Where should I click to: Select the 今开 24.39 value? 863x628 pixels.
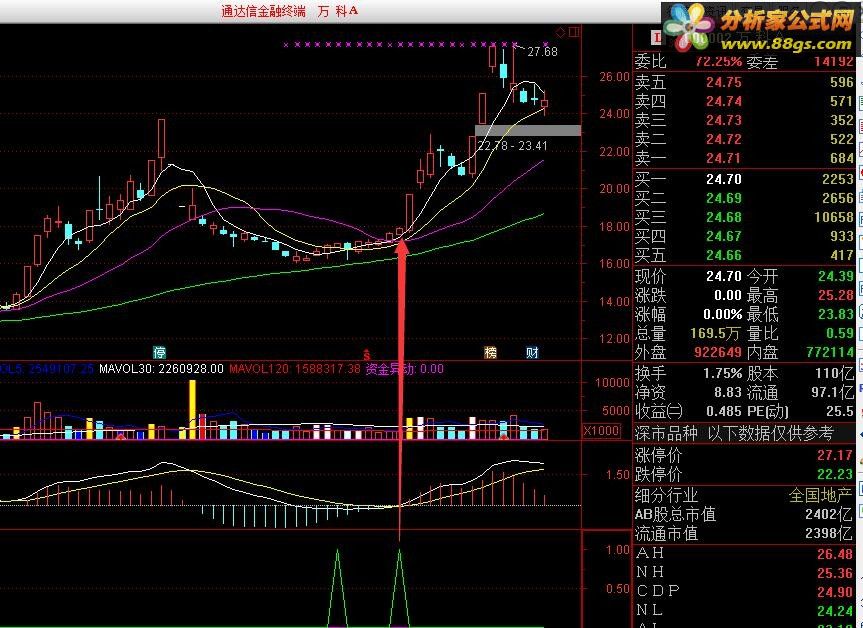click(836, 276)
